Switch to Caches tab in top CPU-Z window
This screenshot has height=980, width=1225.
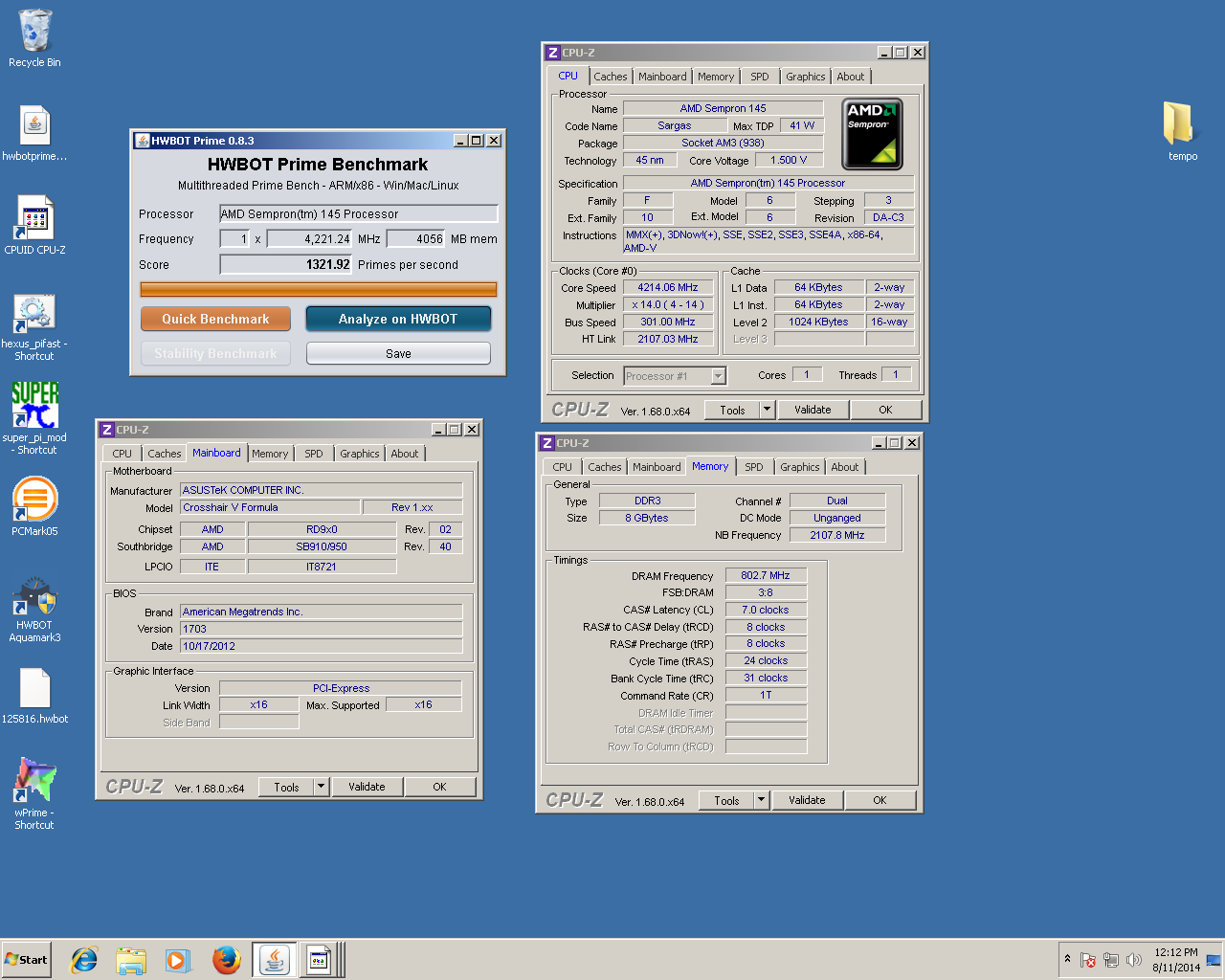click(611, 77)
